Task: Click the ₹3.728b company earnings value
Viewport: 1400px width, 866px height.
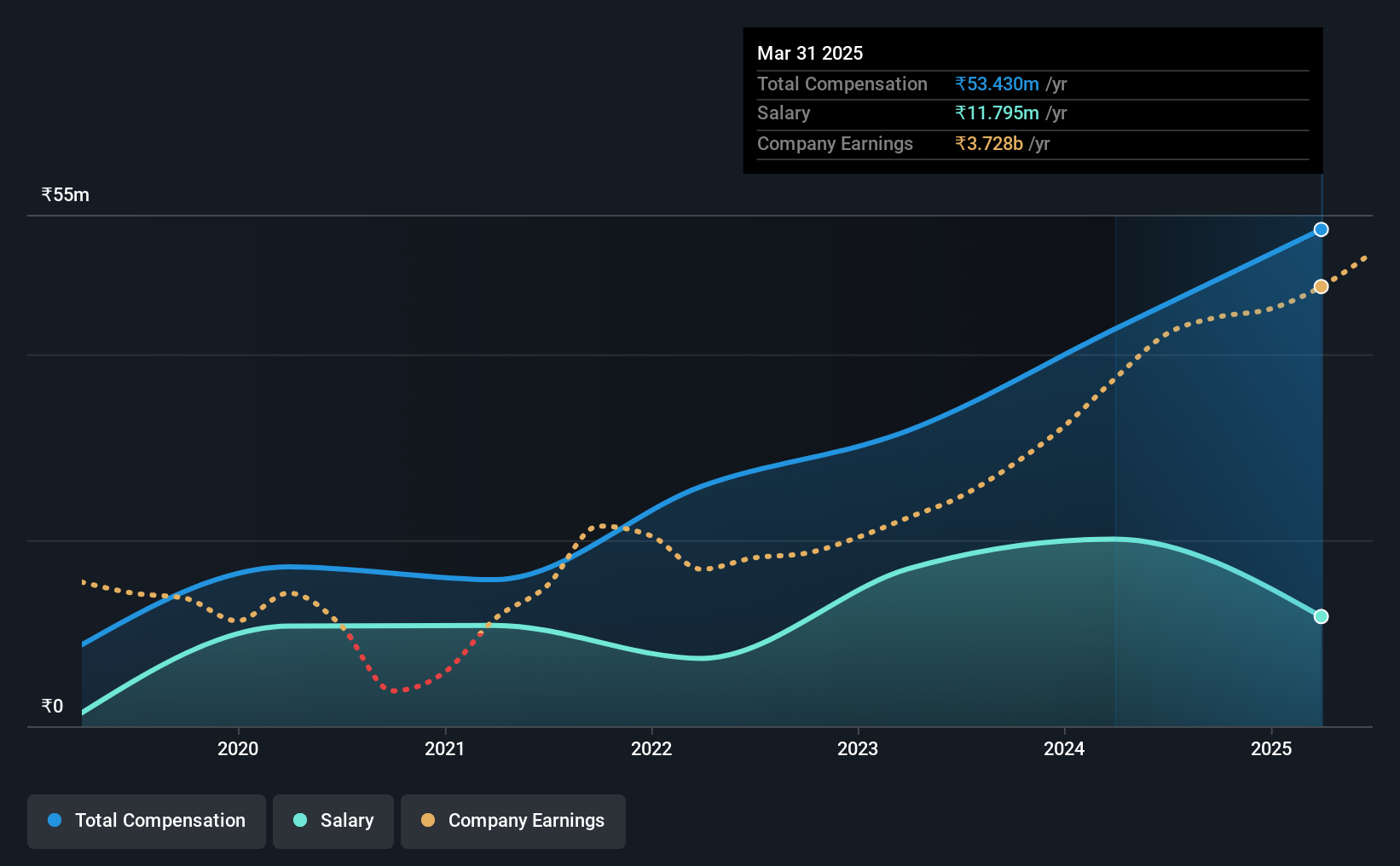Action: click(x=989, y=143)
